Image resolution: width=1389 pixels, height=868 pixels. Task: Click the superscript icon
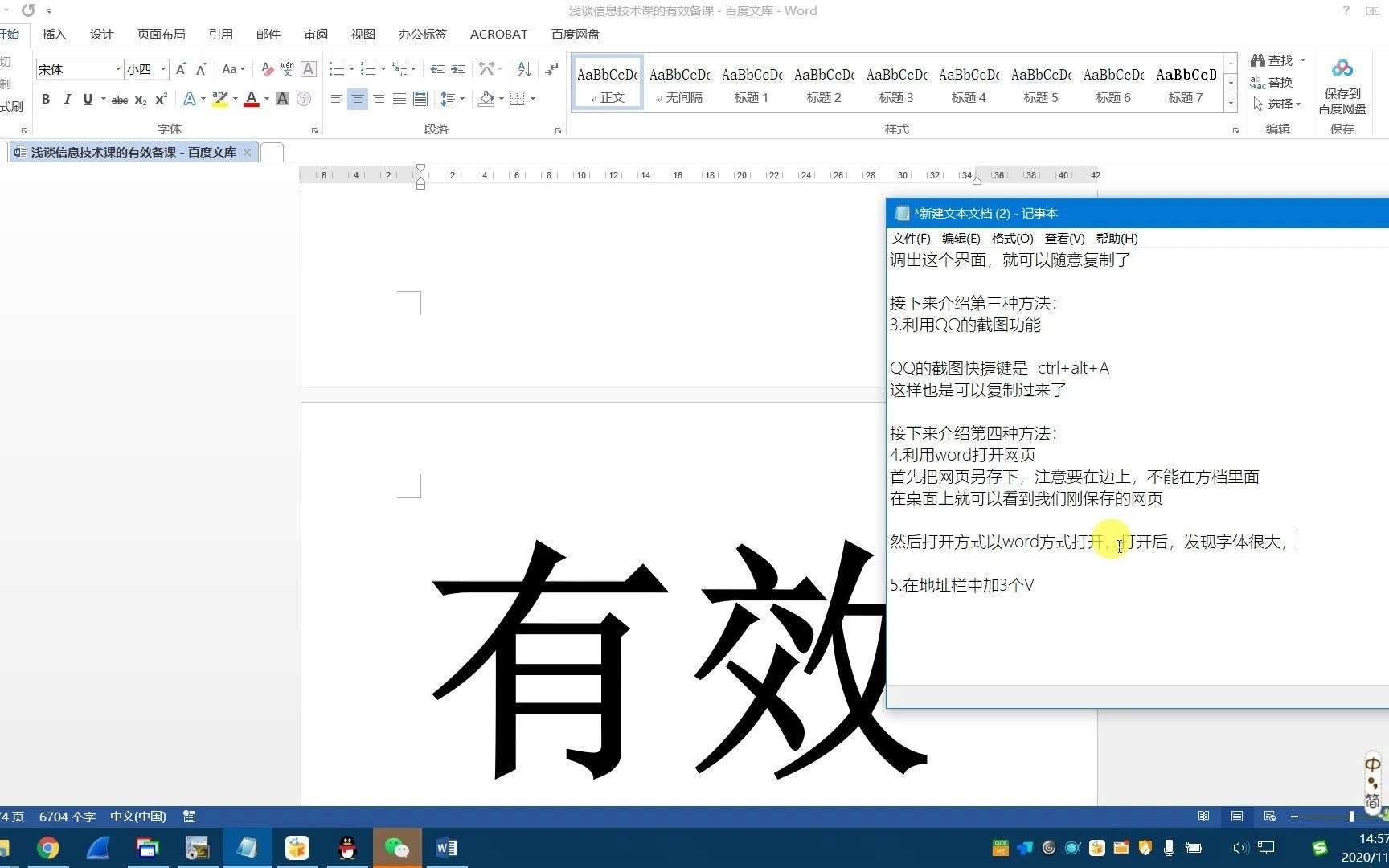[x=160, y=99]
